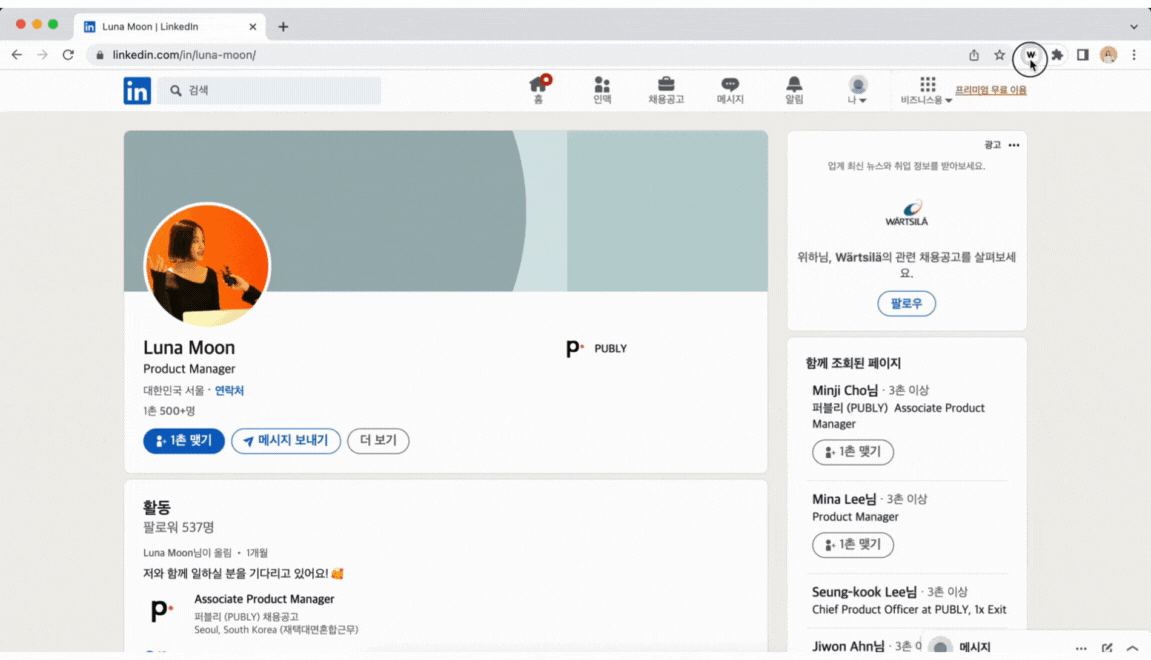
Task: Click the messaging panel header label
Action: tap(975, 648)
